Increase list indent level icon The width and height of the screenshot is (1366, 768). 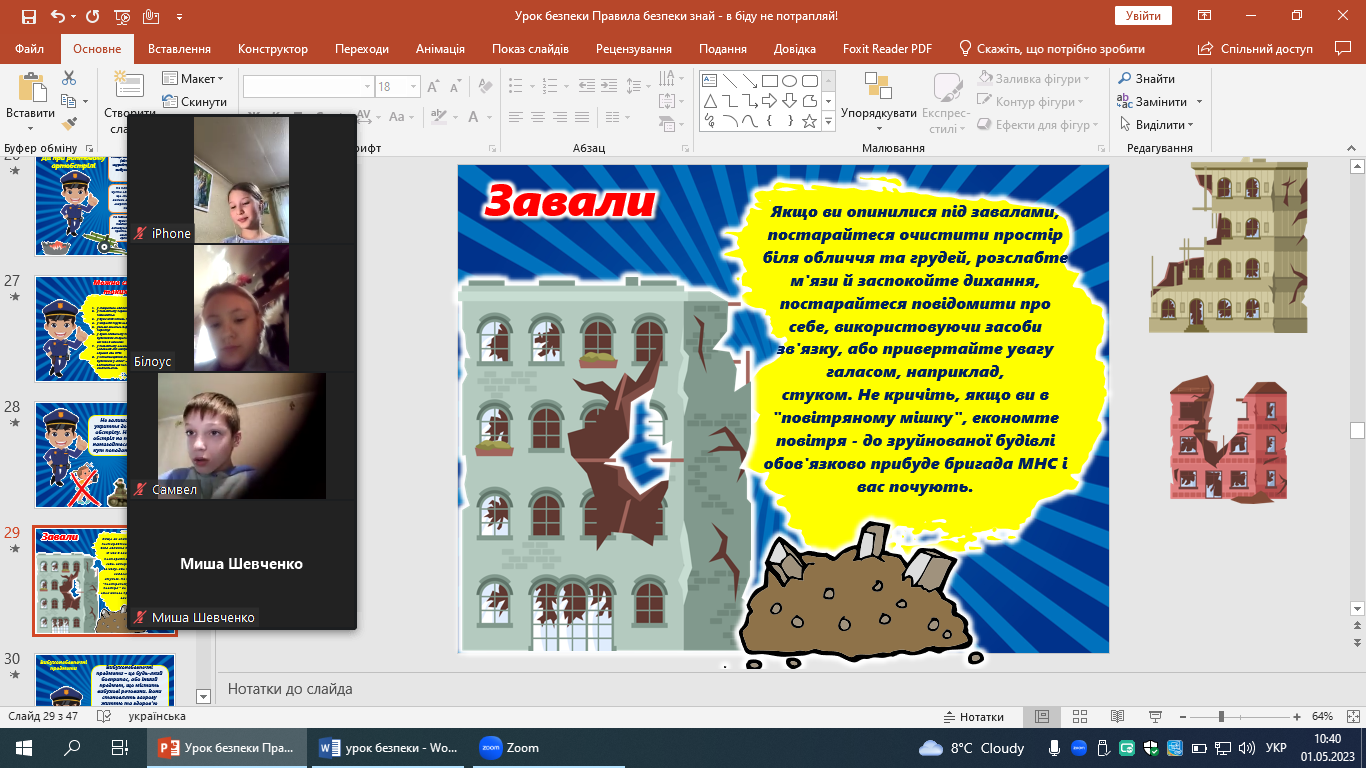pyautogui.click(x=611, y=87)
